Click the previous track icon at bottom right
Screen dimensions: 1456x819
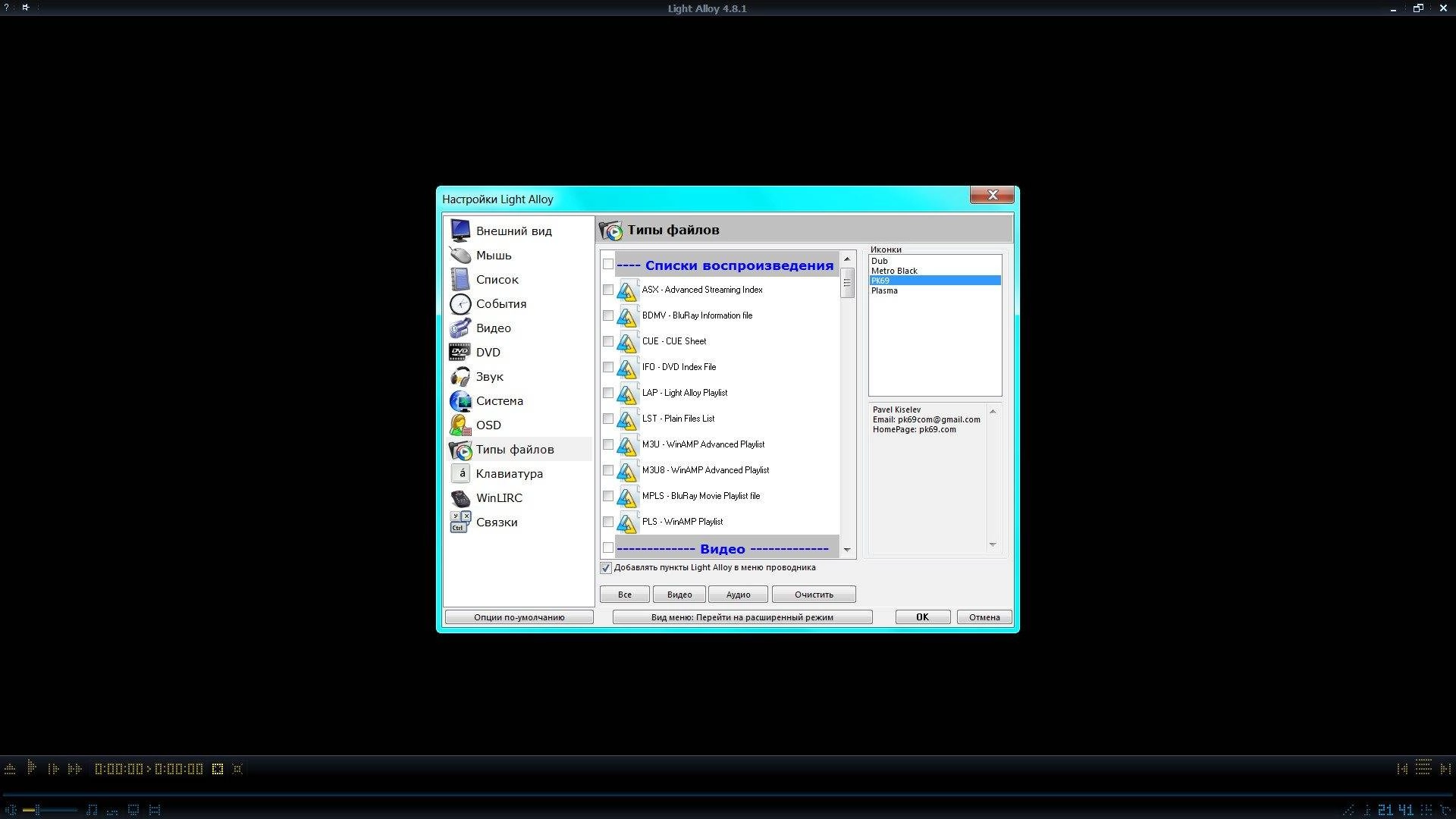tap(1402, 769)
